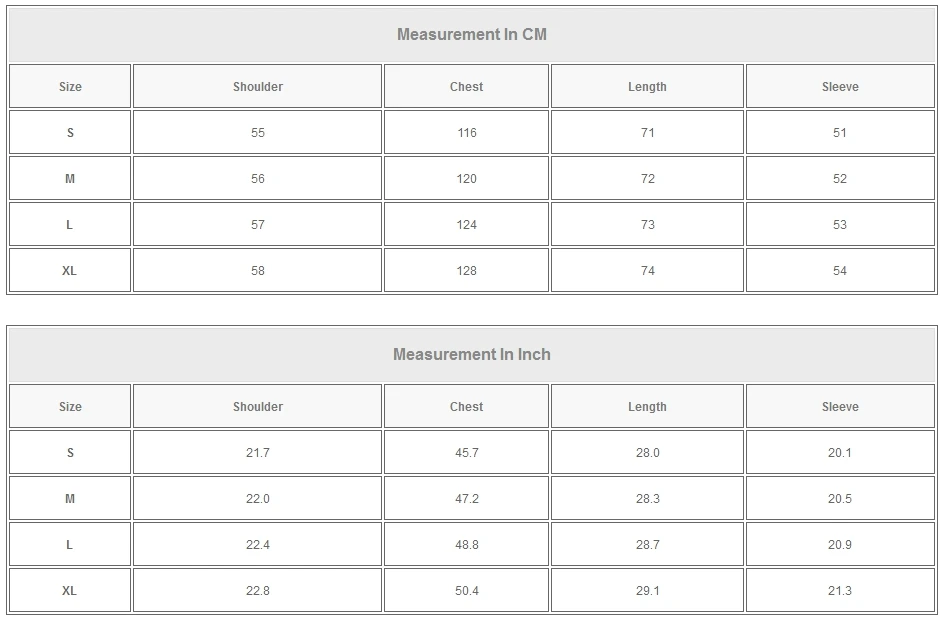Screen dimensions: 940x617
Task: Select the chest value 50.4 cell
Action: click(466, 591)
